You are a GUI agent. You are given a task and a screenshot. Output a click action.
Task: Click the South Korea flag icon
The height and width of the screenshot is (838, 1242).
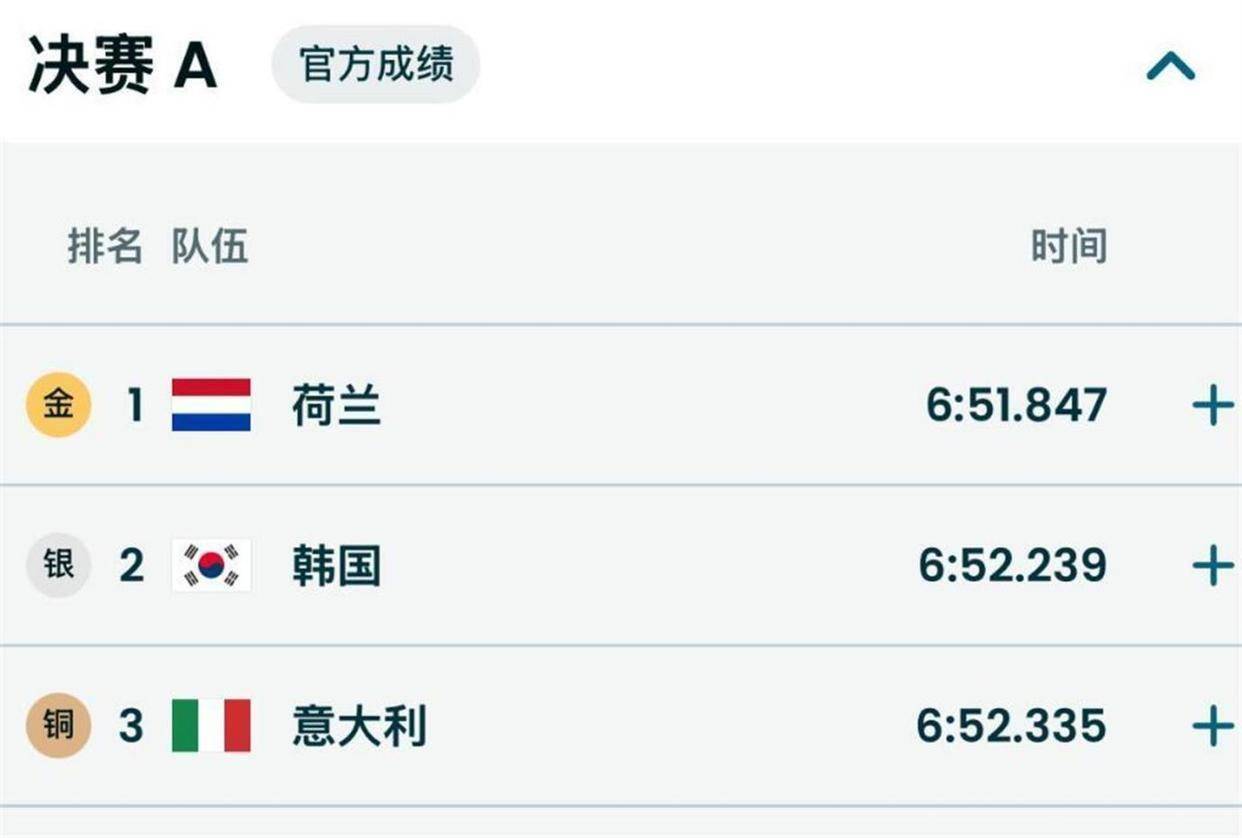click(211, 565)
